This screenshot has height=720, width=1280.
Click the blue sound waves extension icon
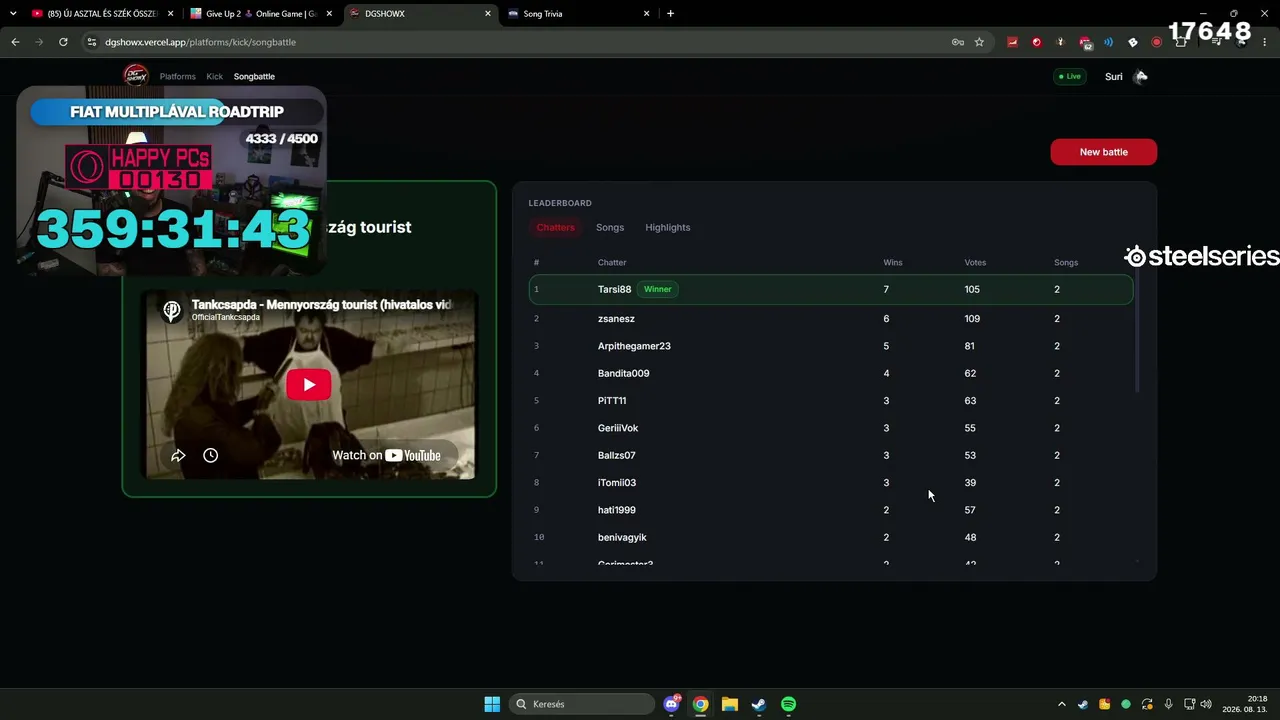tap(1108, 42)
